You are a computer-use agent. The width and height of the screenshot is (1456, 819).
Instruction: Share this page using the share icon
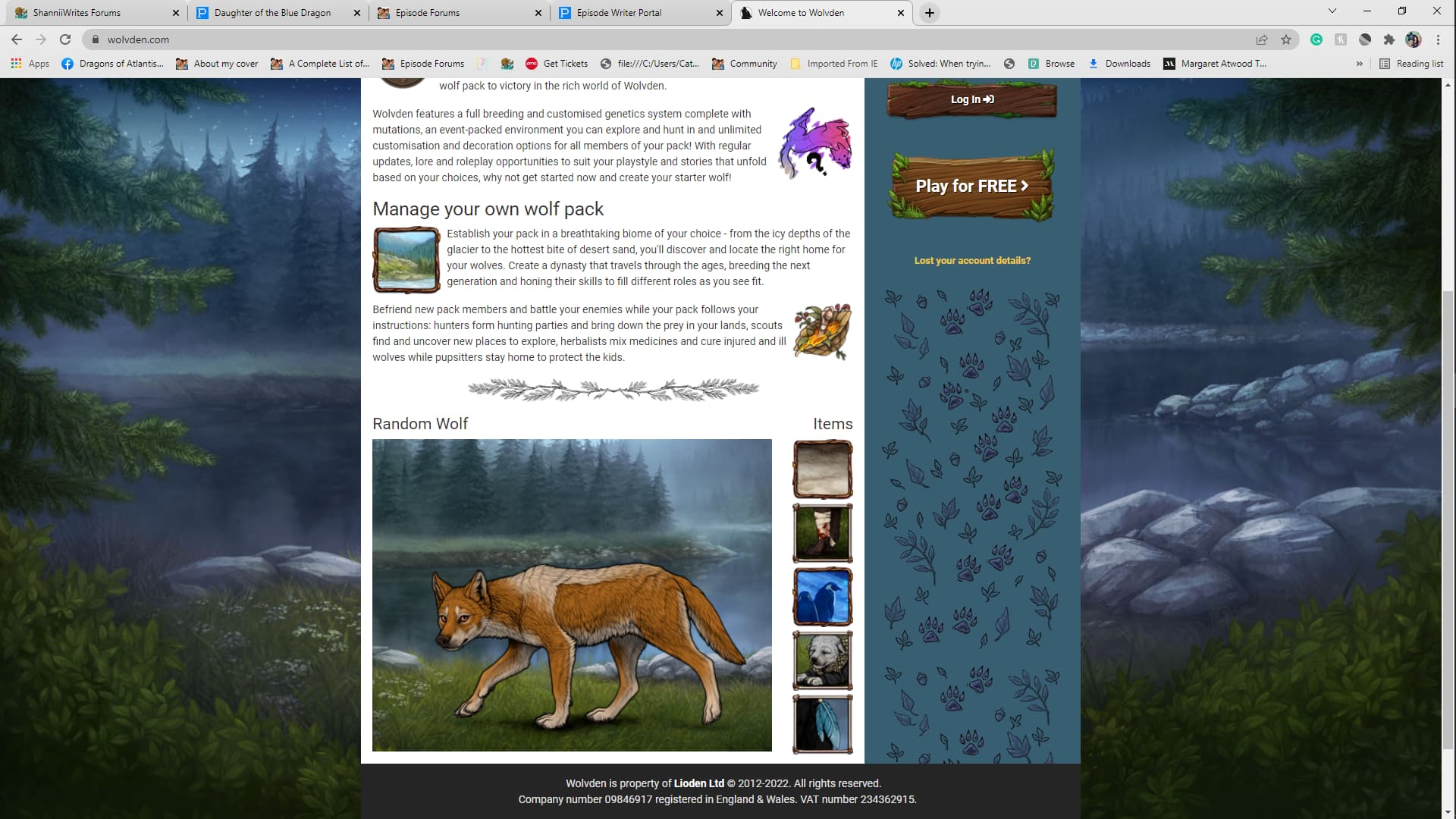point(1262,39)
